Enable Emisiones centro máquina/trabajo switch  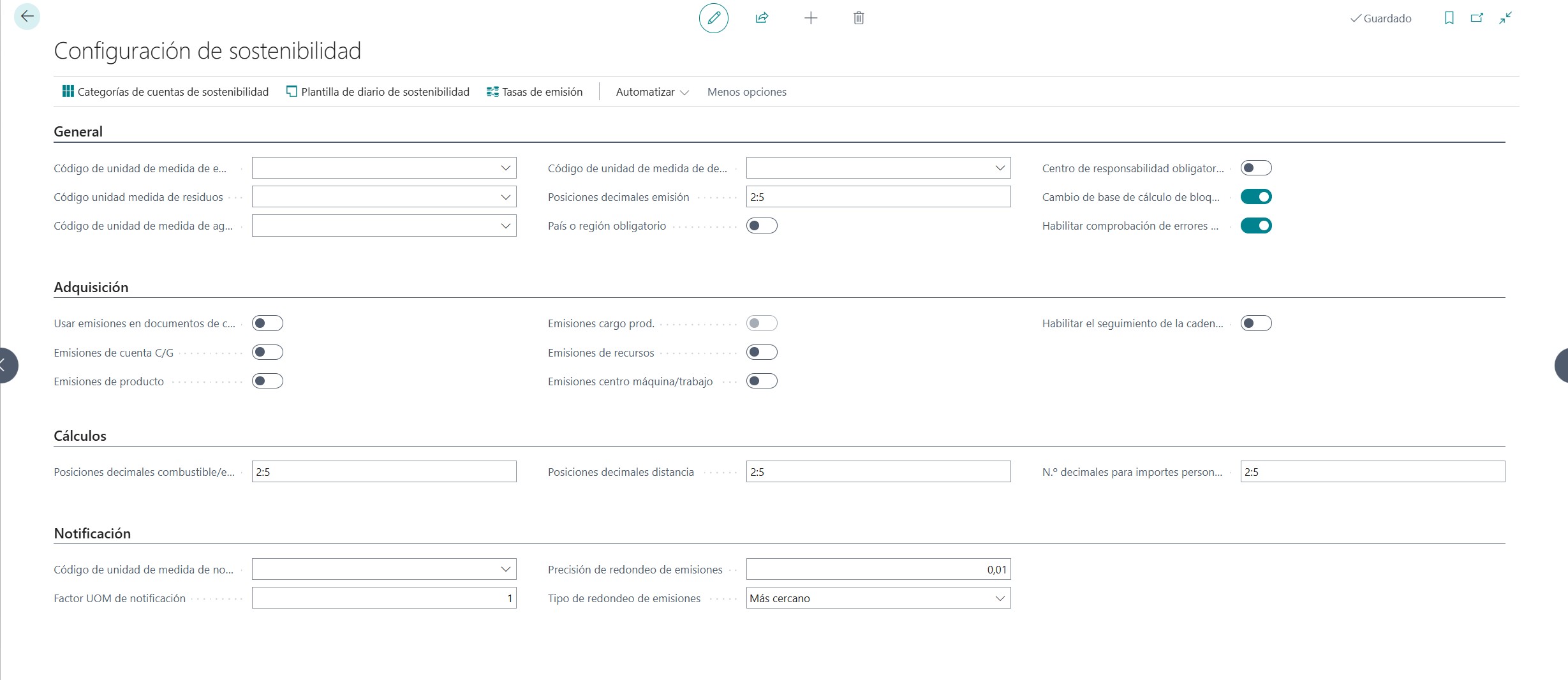(762, 381)
